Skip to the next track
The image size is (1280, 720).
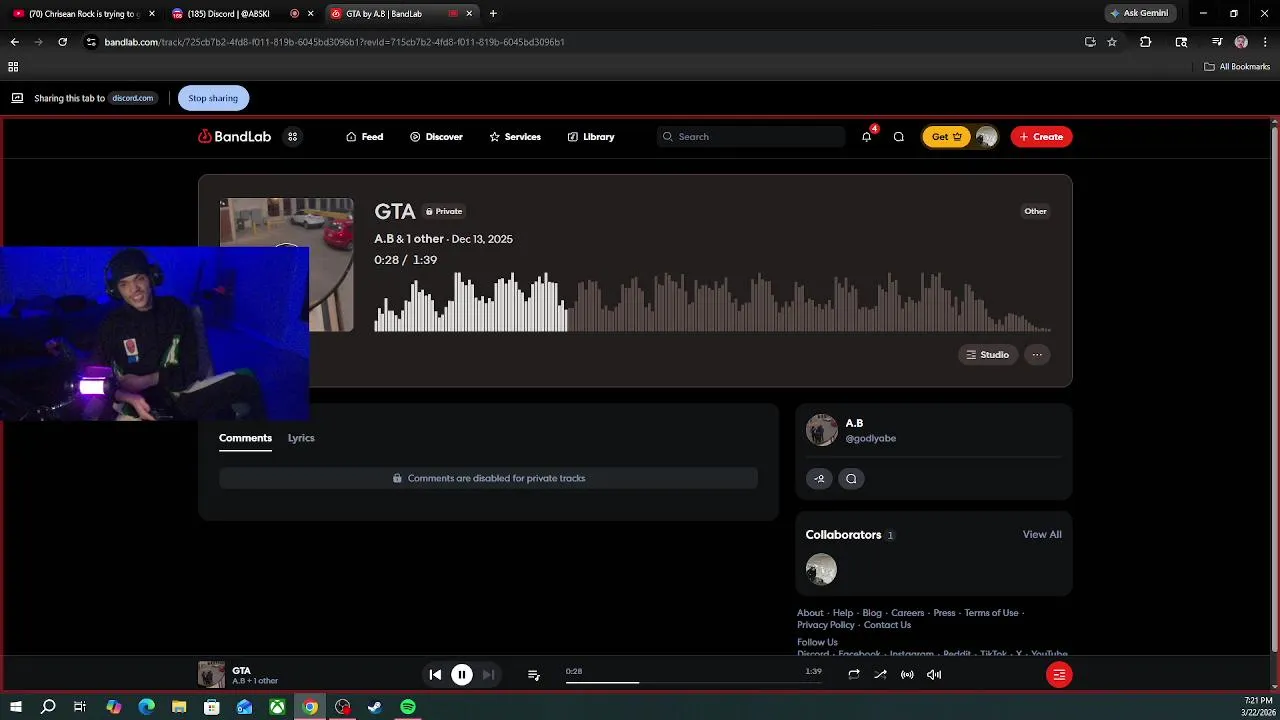click(x=488, y=675)
